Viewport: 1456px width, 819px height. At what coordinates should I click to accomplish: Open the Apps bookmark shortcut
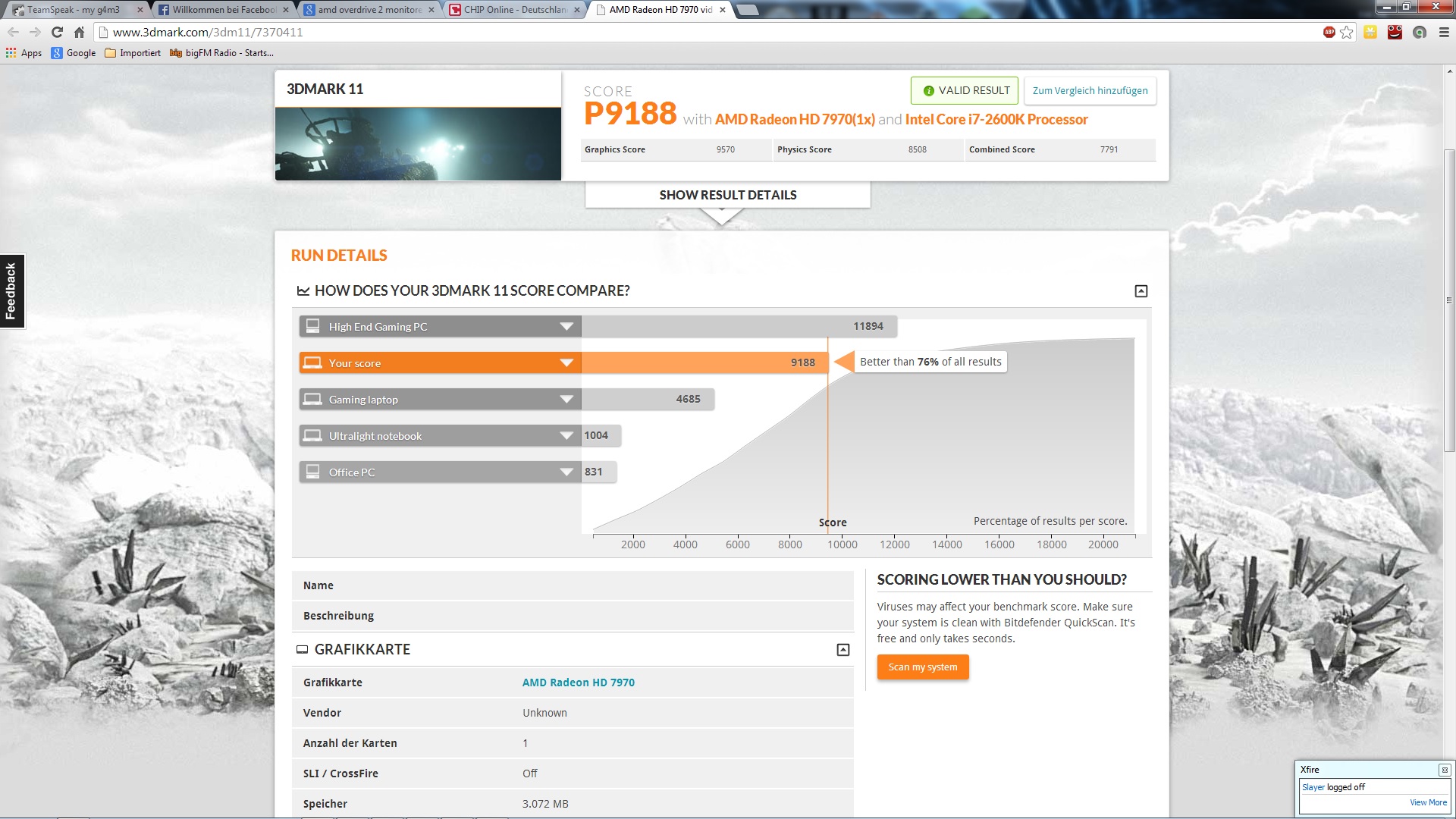point(24,53)
